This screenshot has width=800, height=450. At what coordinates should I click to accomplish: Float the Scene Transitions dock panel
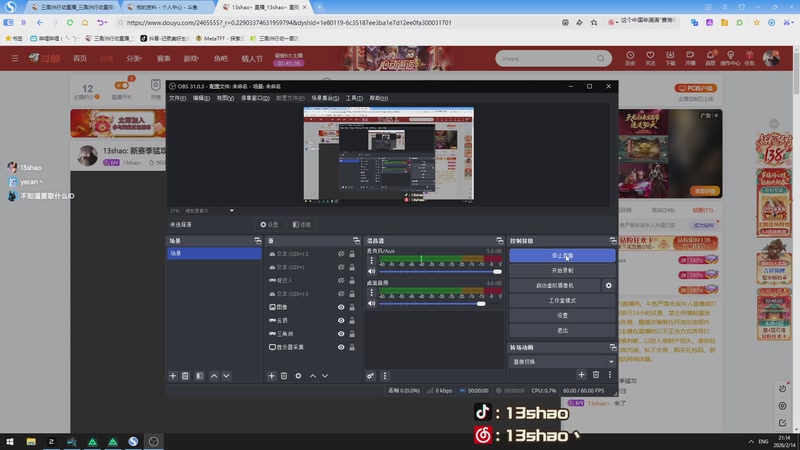click(x=613, y=347)
